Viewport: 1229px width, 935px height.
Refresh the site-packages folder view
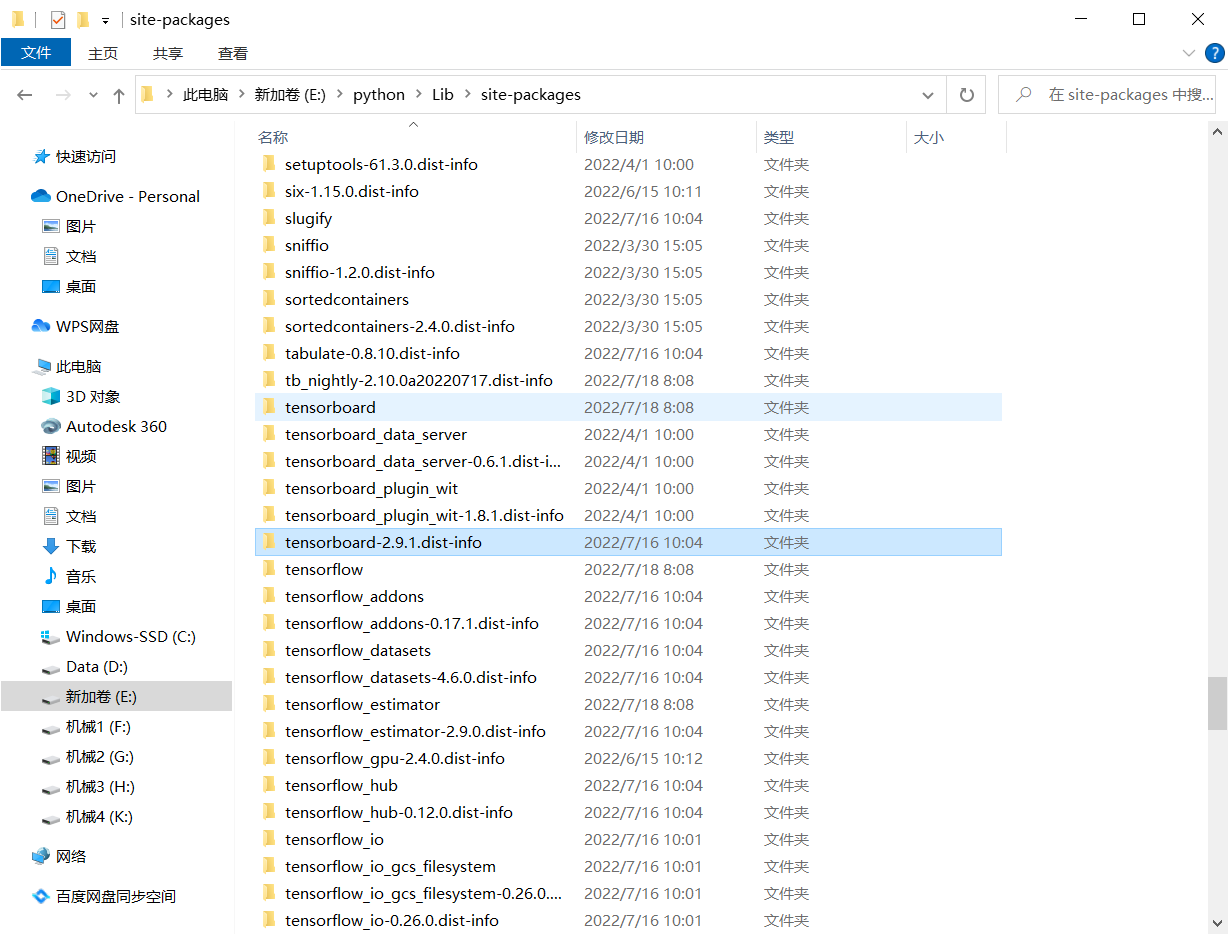[966, 95]
